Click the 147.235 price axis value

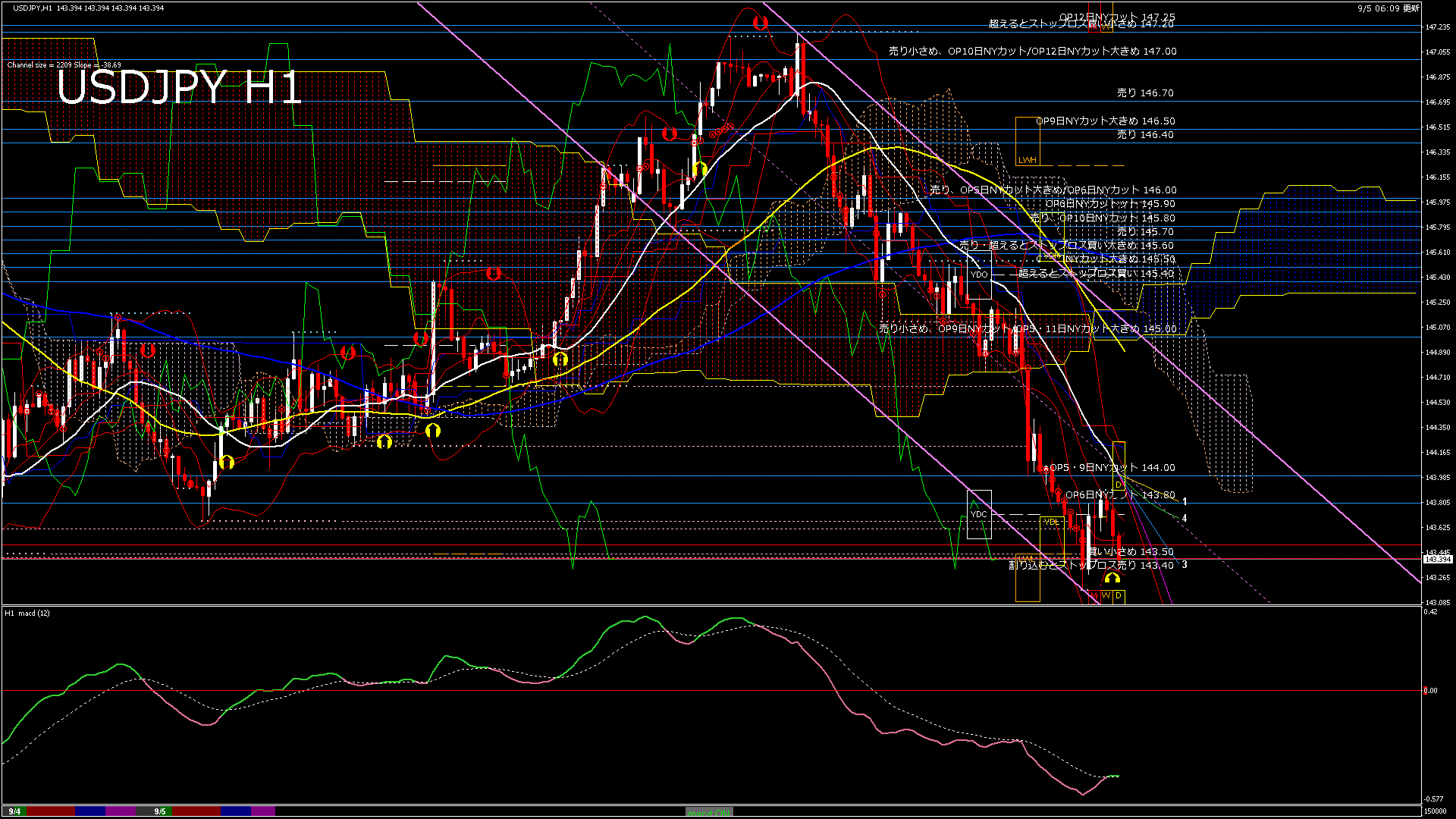pos(1438,27)
